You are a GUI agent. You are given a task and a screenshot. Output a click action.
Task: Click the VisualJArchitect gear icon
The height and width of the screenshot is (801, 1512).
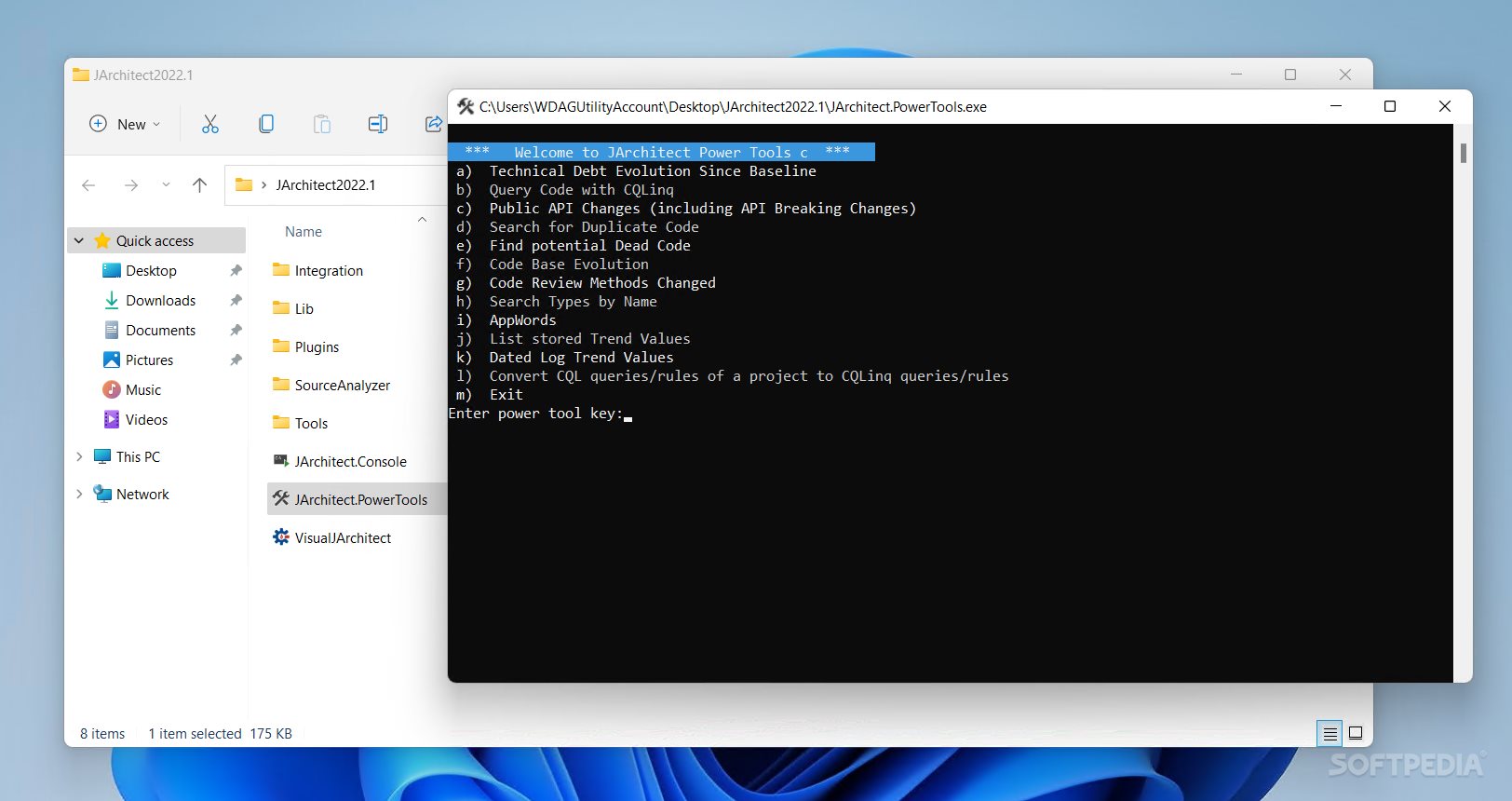(280, 537)
